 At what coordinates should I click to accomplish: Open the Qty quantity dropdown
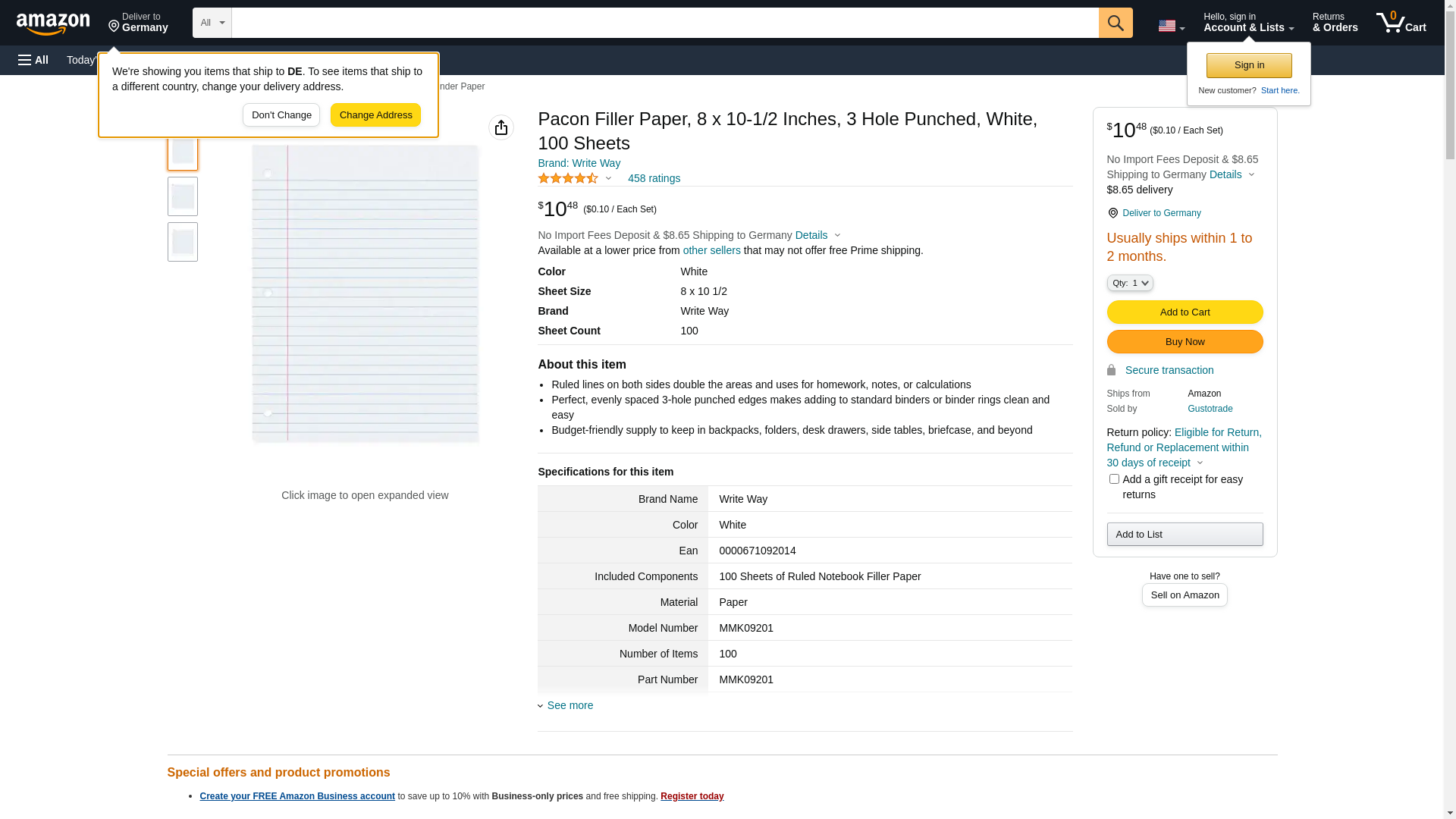1129,283
